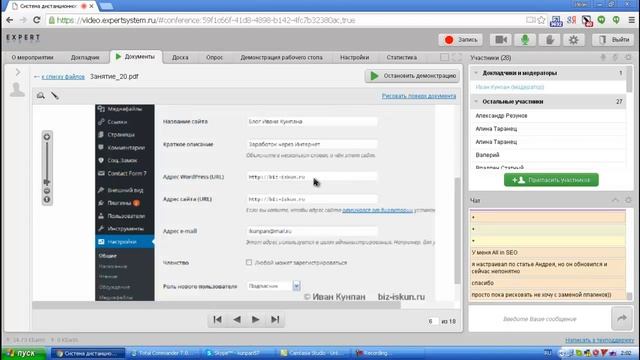Open chat panel settings gear

(628, 200)
